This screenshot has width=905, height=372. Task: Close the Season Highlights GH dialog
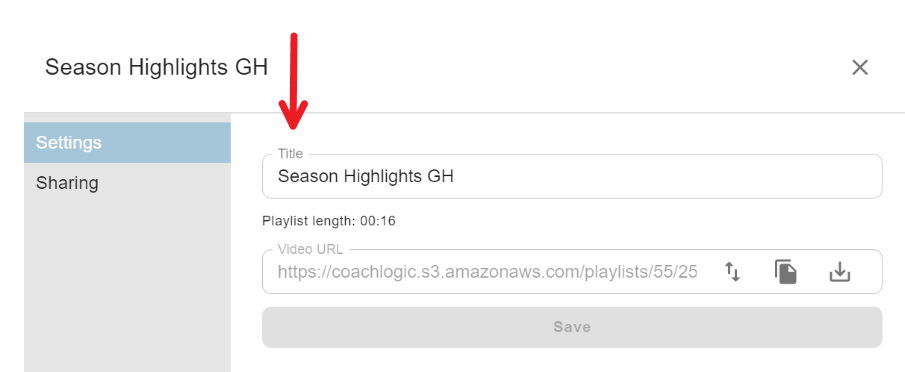click(860, 67)
